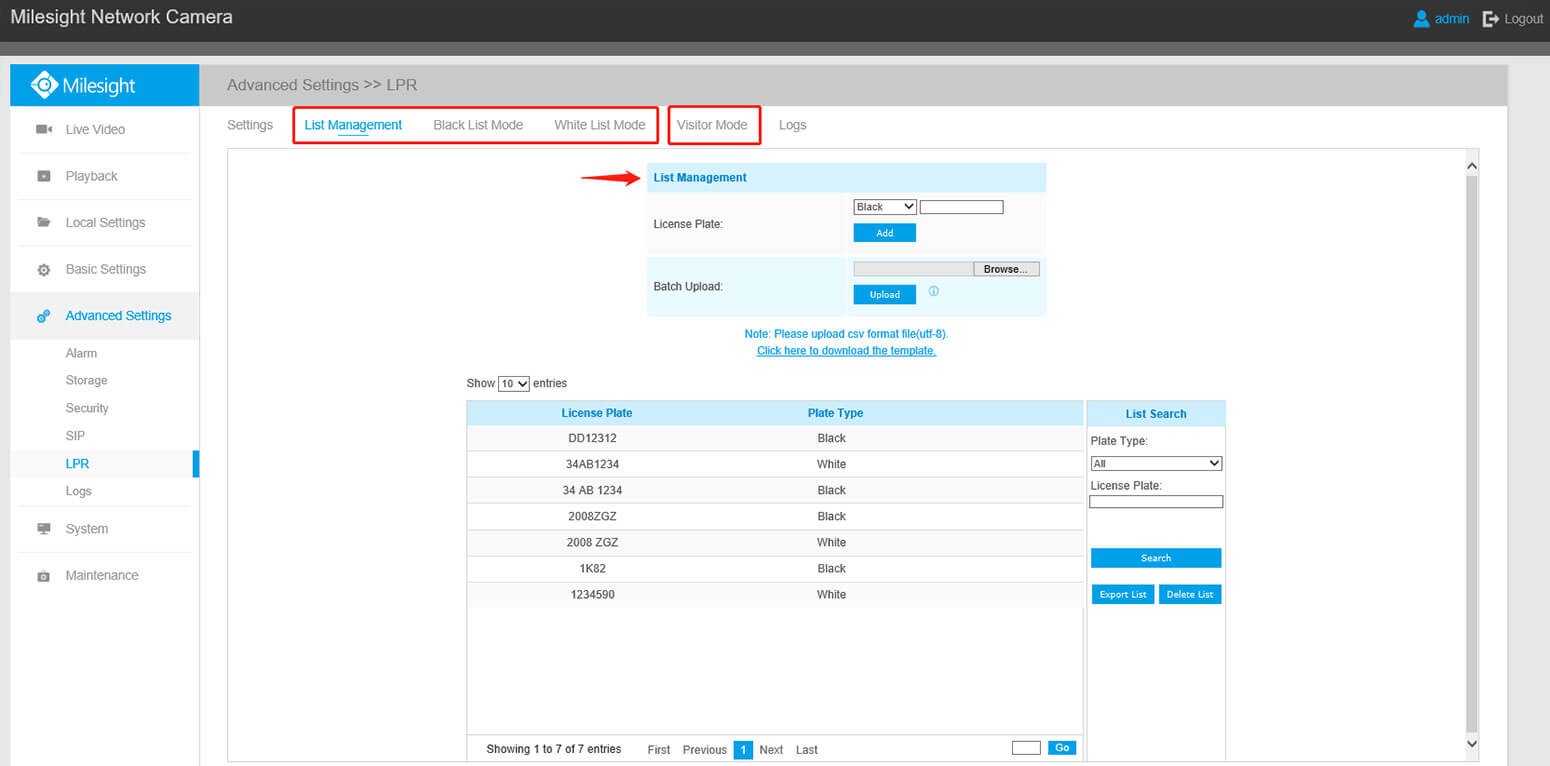This screenshot has width=1550, height=766.
Task: Go to the Last page
Action: coord(807,750)
